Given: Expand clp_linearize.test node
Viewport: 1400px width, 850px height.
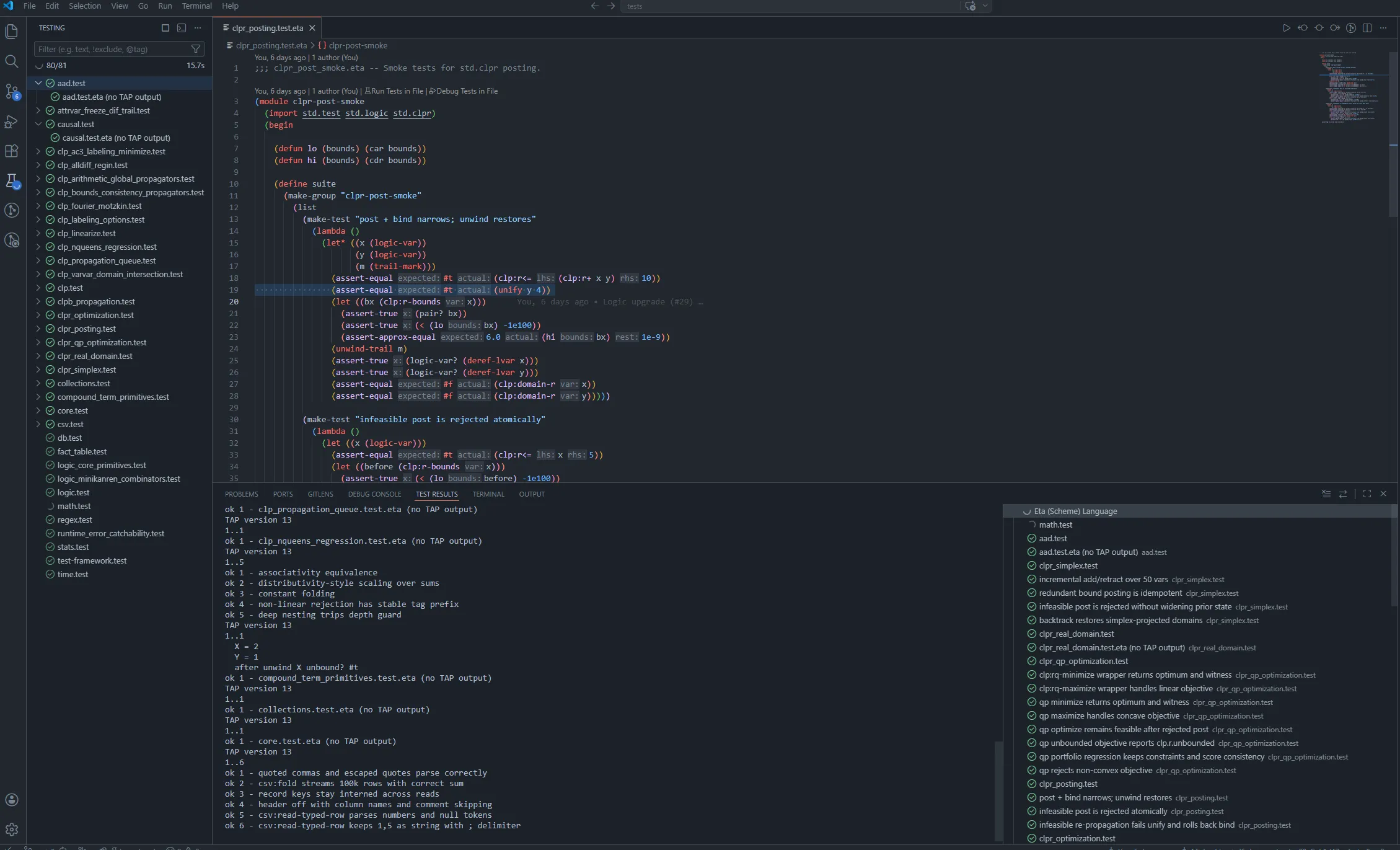Looking at the screenshot, I should point(38,233).
